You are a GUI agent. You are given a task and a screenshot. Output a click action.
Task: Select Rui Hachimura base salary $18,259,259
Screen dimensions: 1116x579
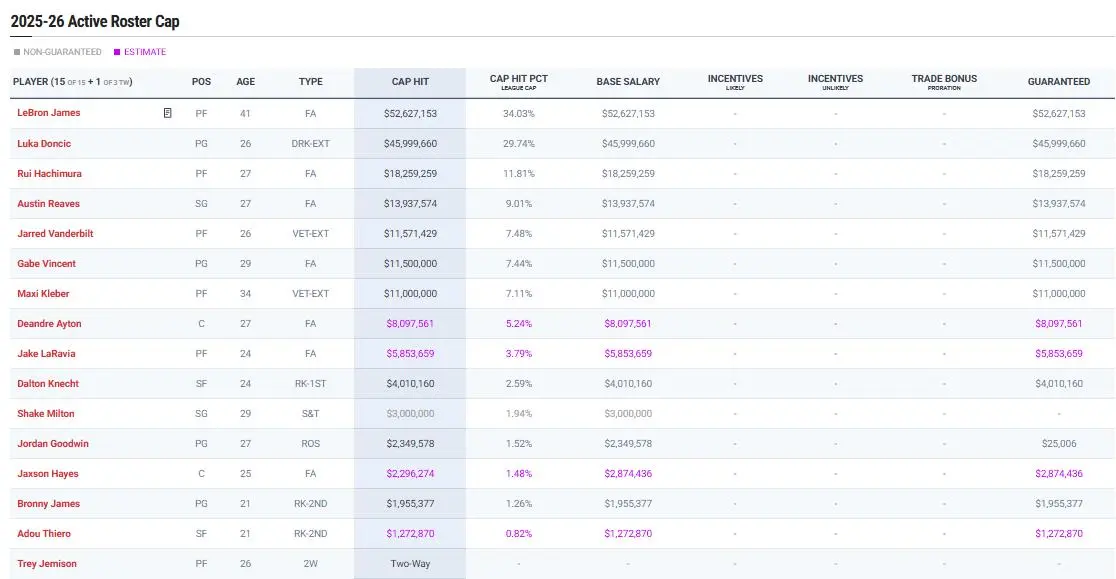(x=628, y=174)
